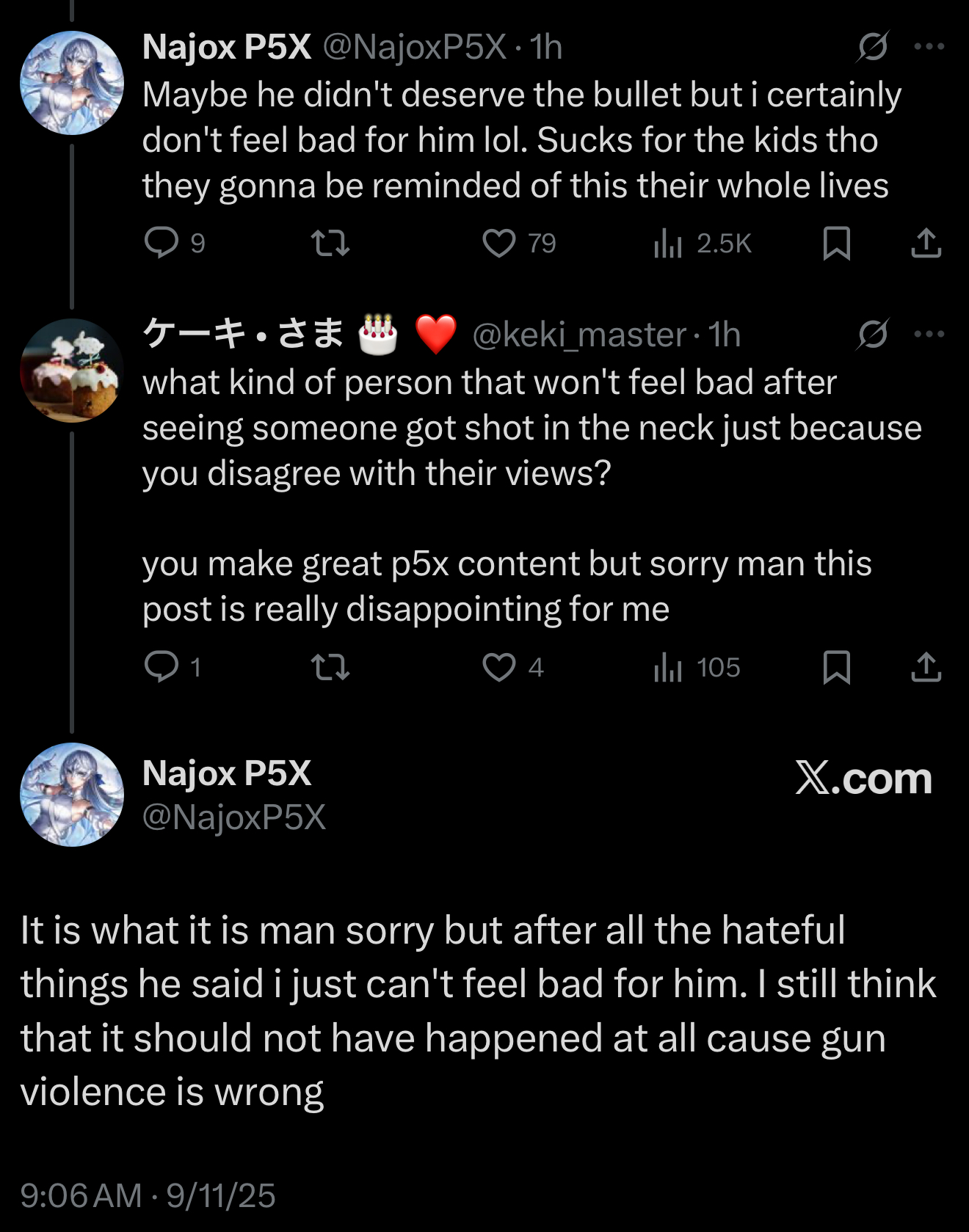The width and height of the screenshot is (969, 1232).
Task: Open Grok icon on Najox's first post
Action: pyautogui.click(x=873, y=47)
